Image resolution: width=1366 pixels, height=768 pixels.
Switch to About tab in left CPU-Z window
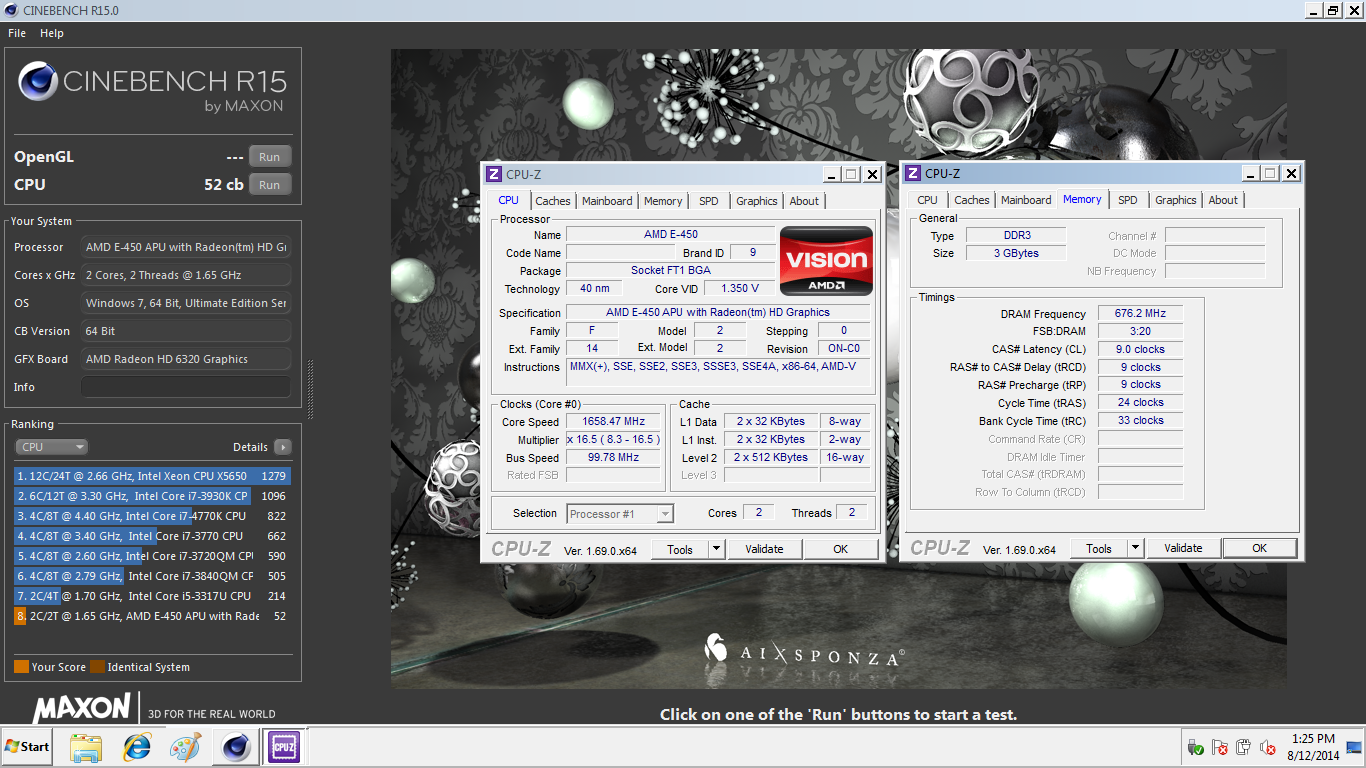click(804, 201)
